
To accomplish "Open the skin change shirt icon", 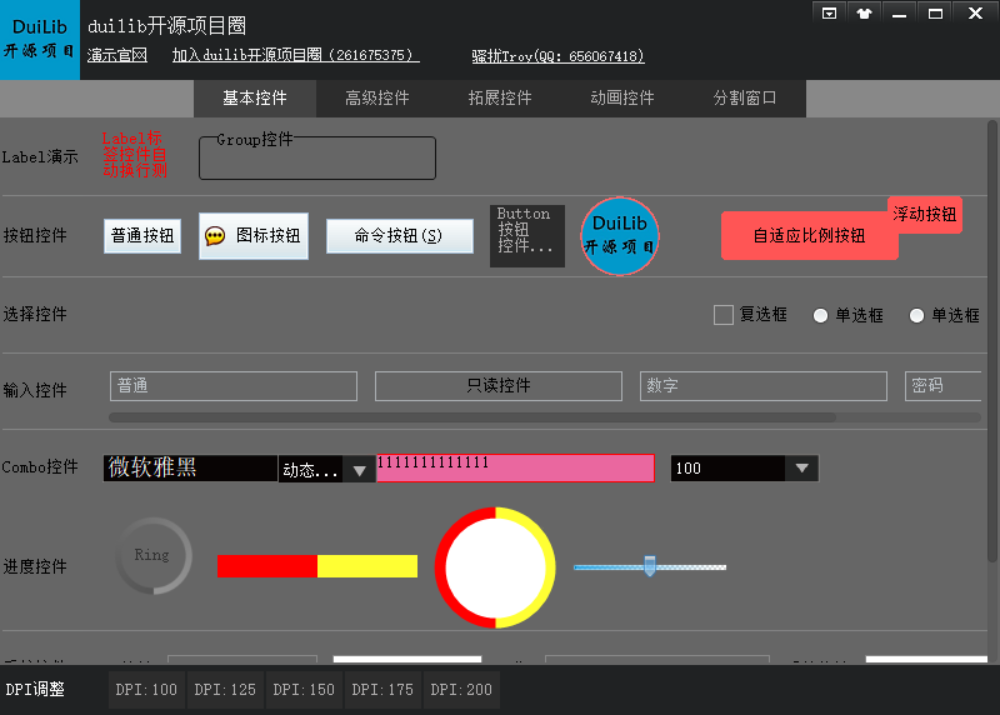I will [864, 13].
